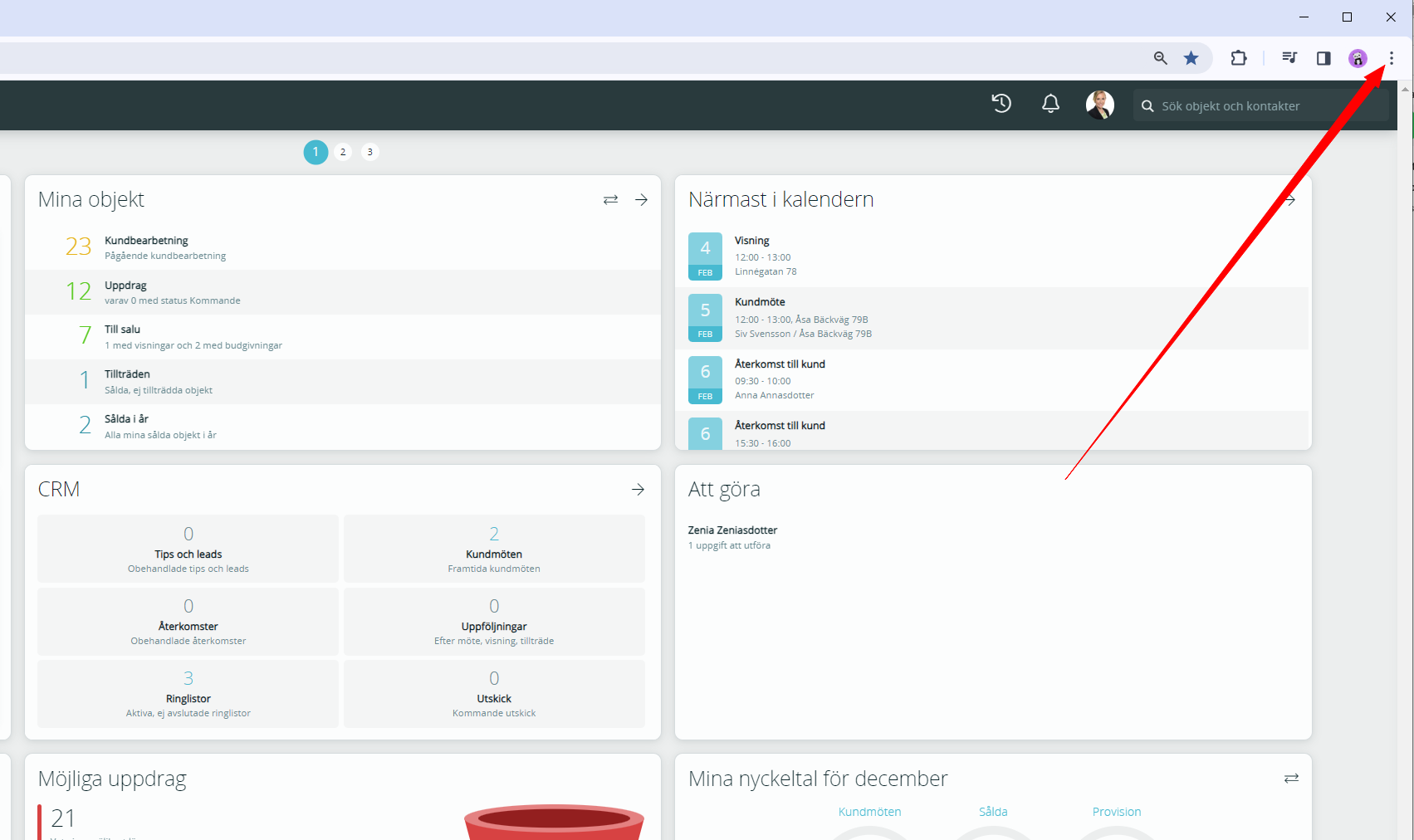Click the red funnel chart graphic
Image resolution: width=1414 pixels, height=840 pixels.
(554, 822)
